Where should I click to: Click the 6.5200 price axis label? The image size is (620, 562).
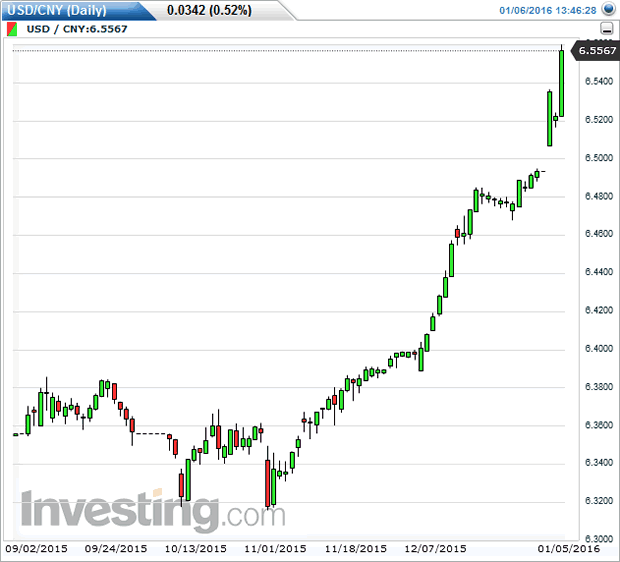tap(599, 119)
